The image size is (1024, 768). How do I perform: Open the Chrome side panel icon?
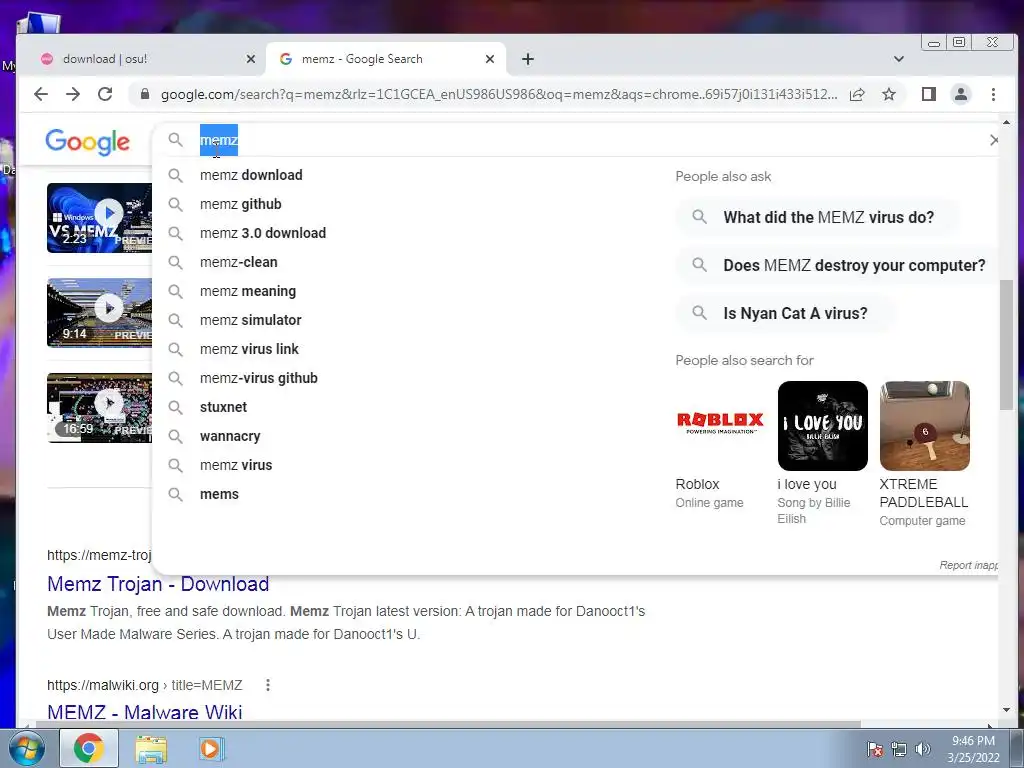pos(929,94)
